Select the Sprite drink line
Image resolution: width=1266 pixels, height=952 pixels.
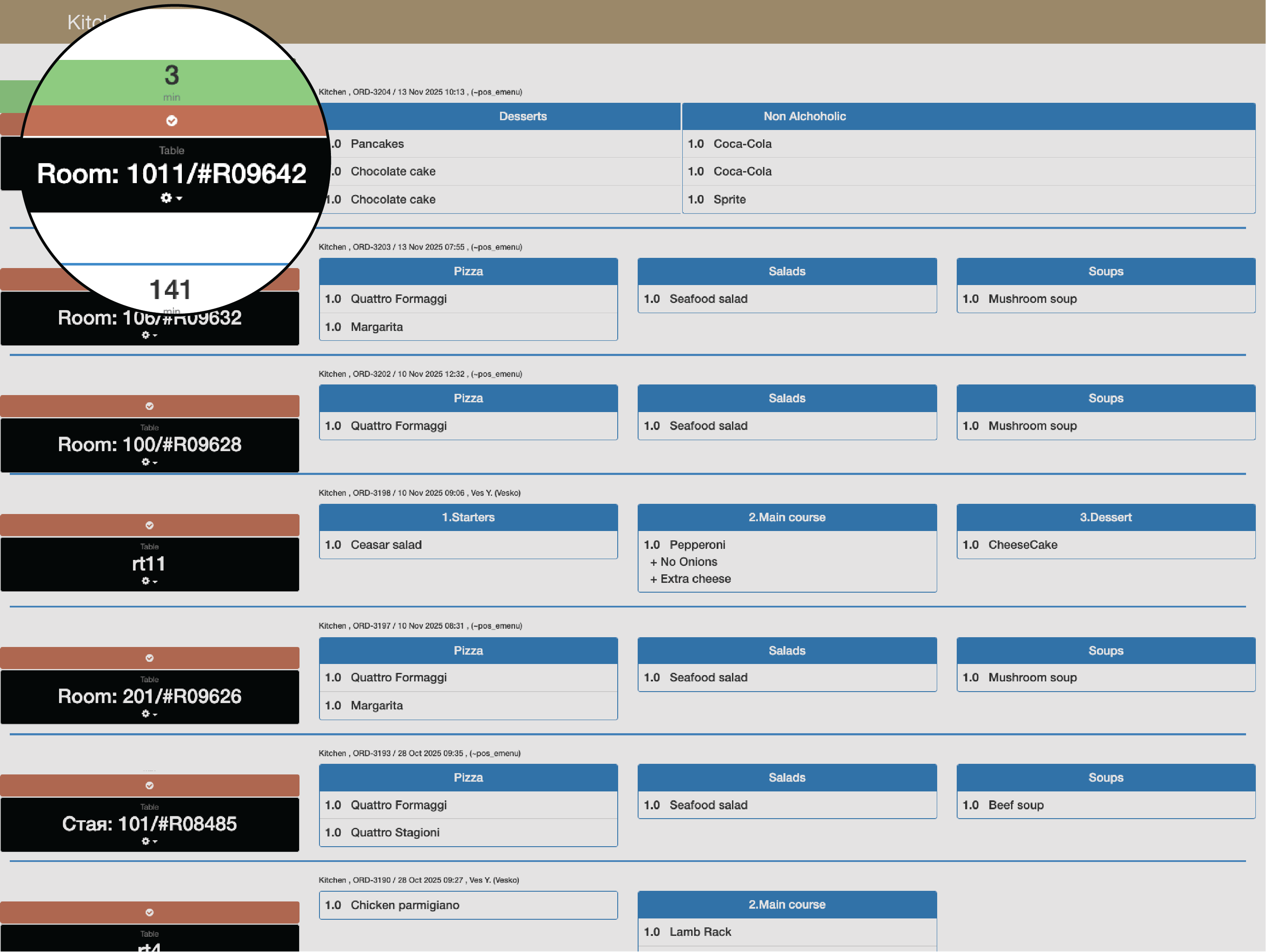(729, 199)
